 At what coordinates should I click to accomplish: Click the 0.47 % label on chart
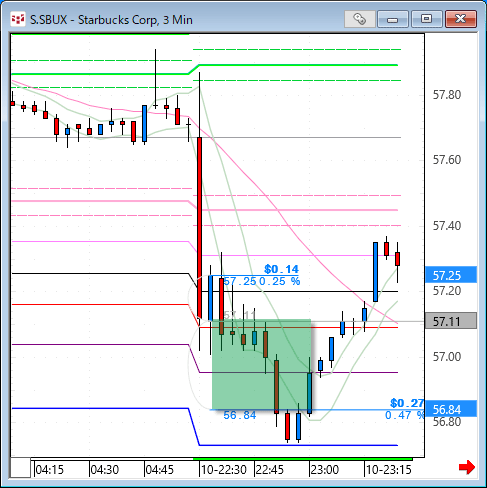pos(404,415)
